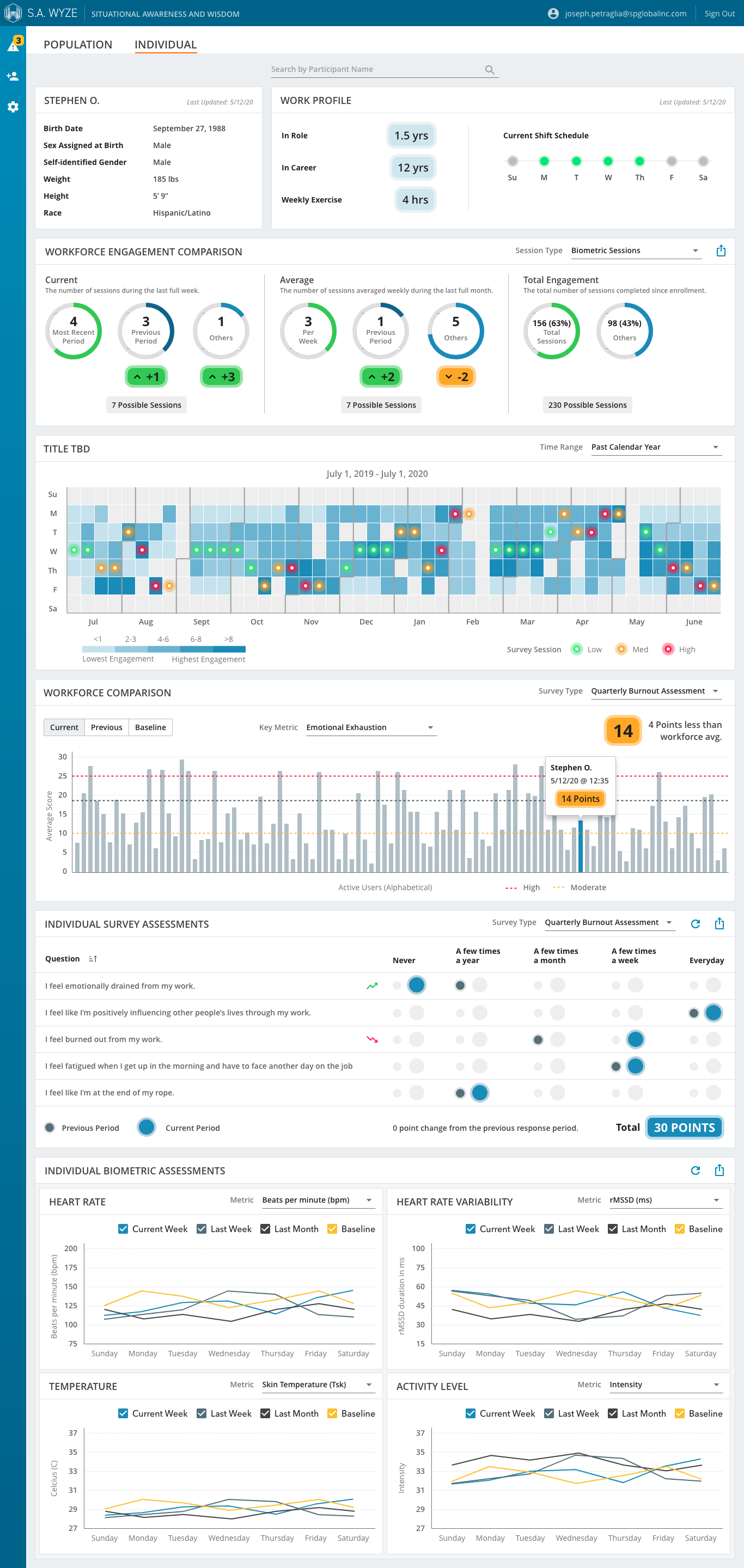Click the Highest Engagement darkest legend swatch

click(x=229, y=649)
